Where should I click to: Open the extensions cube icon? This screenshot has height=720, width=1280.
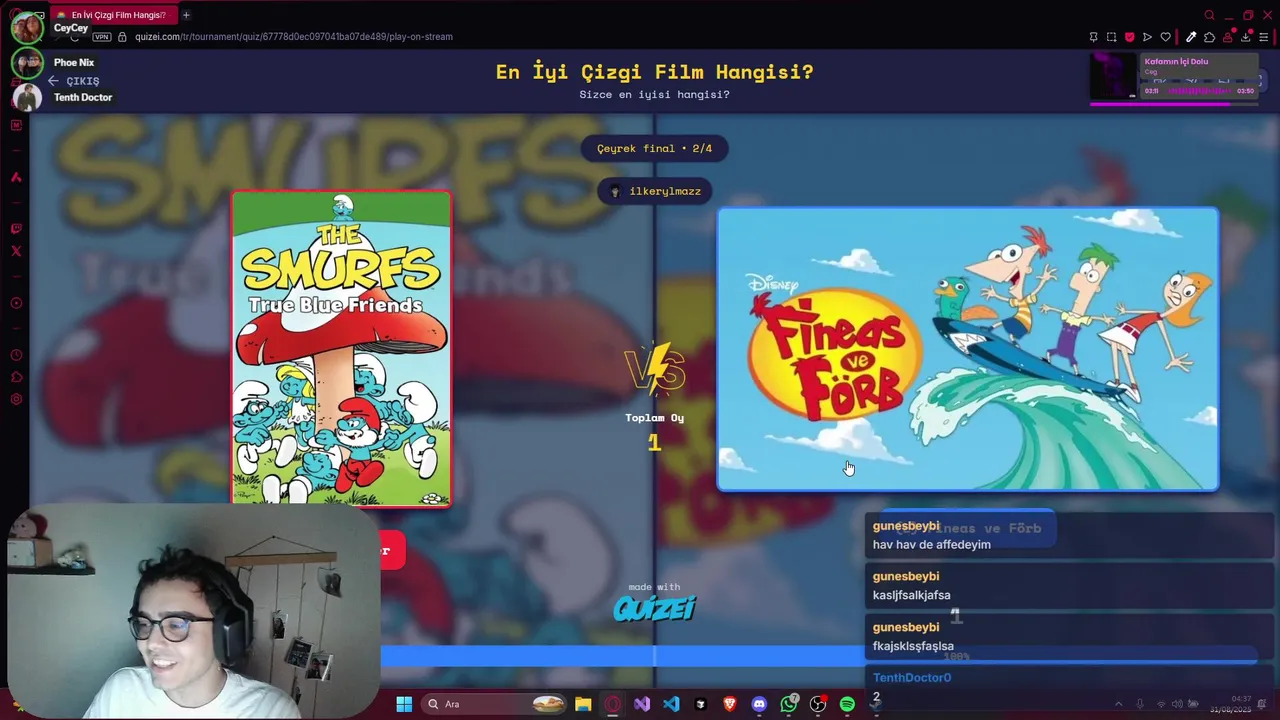1209,37
